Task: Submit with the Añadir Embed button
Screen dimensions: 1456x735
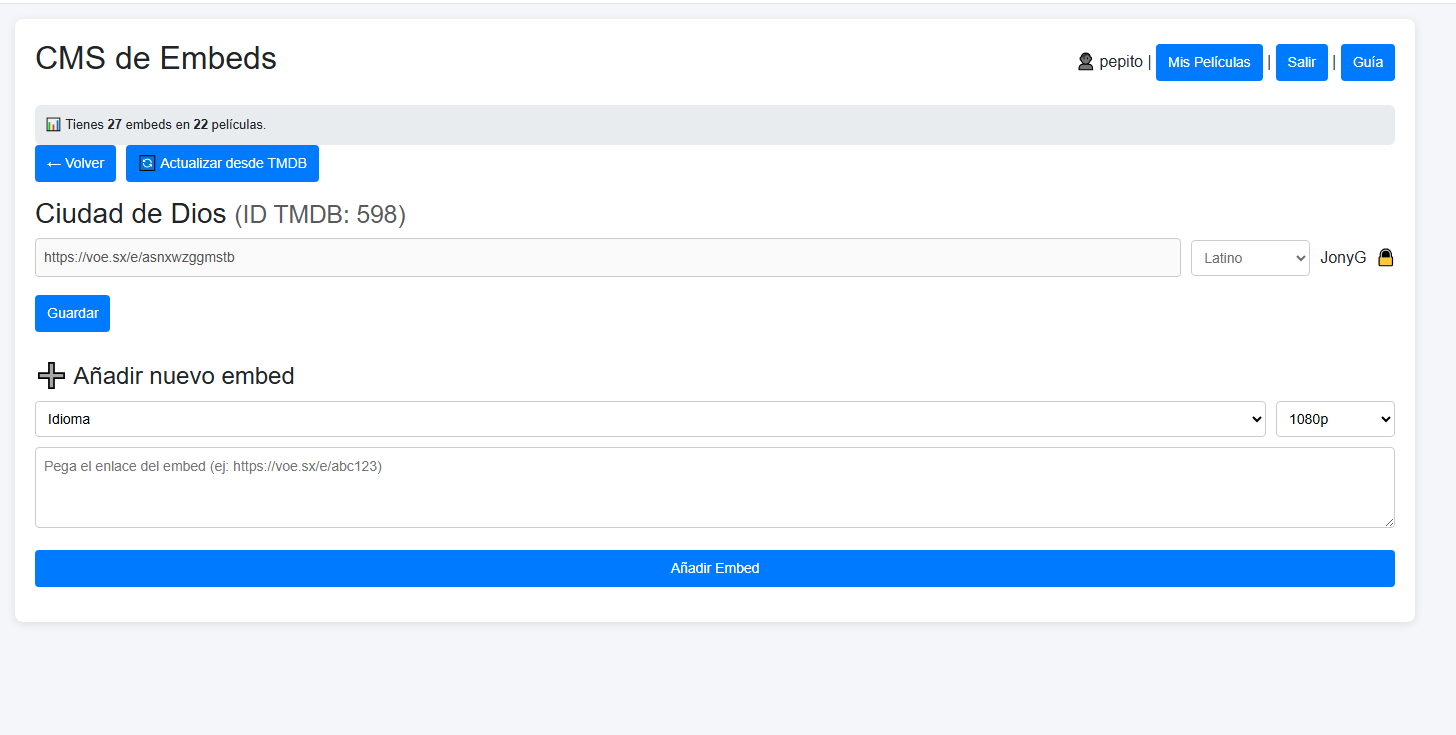Action: click(x=714, y=568)
